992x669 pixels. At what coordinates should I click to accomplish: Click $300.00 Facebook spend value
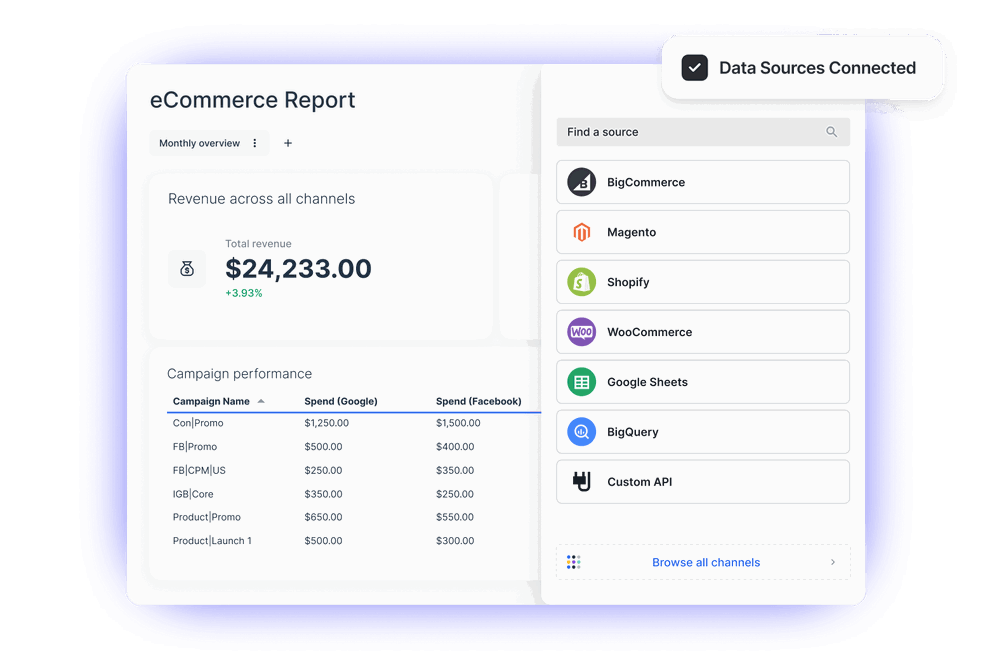point(455,541)
